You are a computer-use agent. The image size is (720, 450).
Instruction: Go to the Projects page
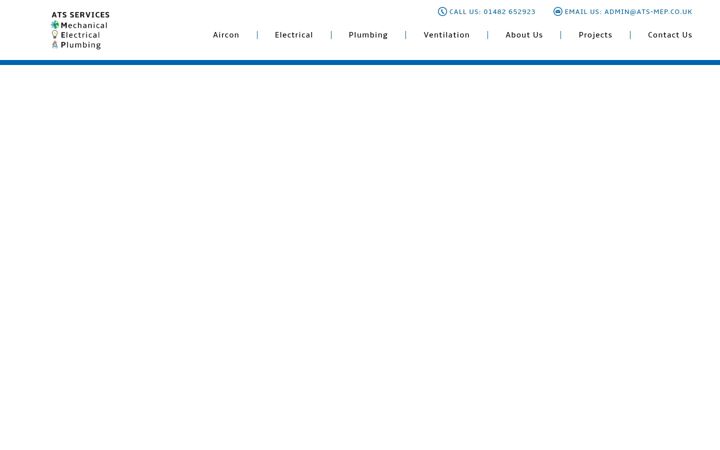595,35
